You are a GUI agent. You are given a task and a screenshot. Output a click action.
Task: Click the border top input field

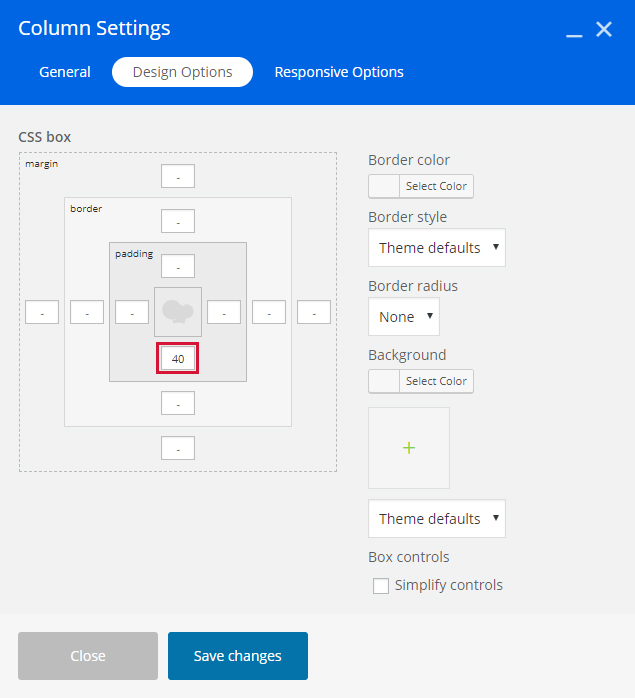pyautogui.click(x=178, y=221)
